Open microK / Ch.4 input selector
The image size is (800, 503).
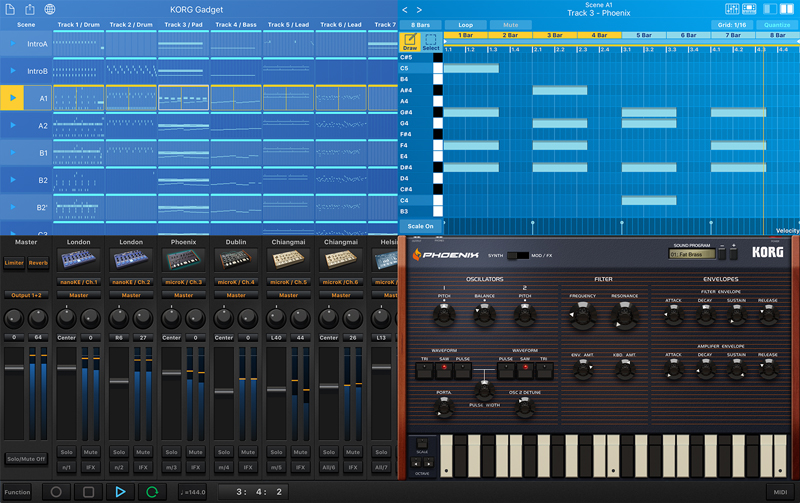(236, 282)
